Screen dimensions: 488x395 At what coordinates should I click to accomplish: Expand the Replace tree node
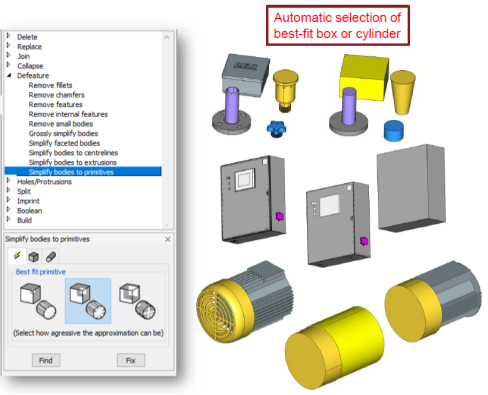coord(9,46)
